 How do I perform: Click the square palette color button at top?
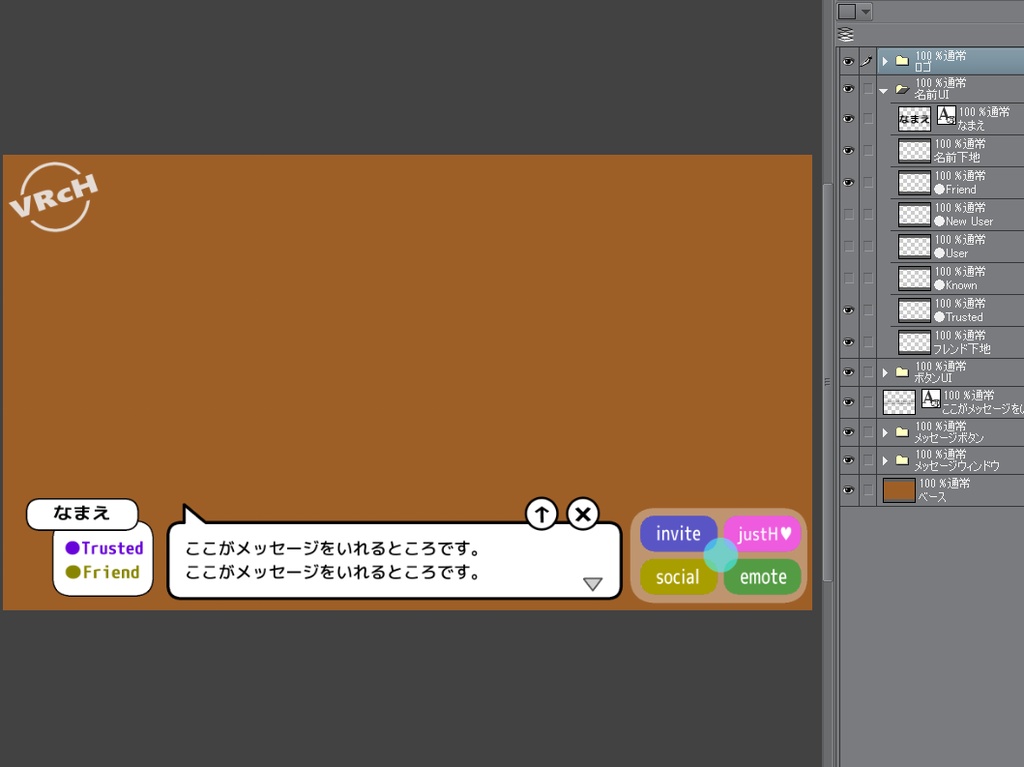[x=847, y=11]
